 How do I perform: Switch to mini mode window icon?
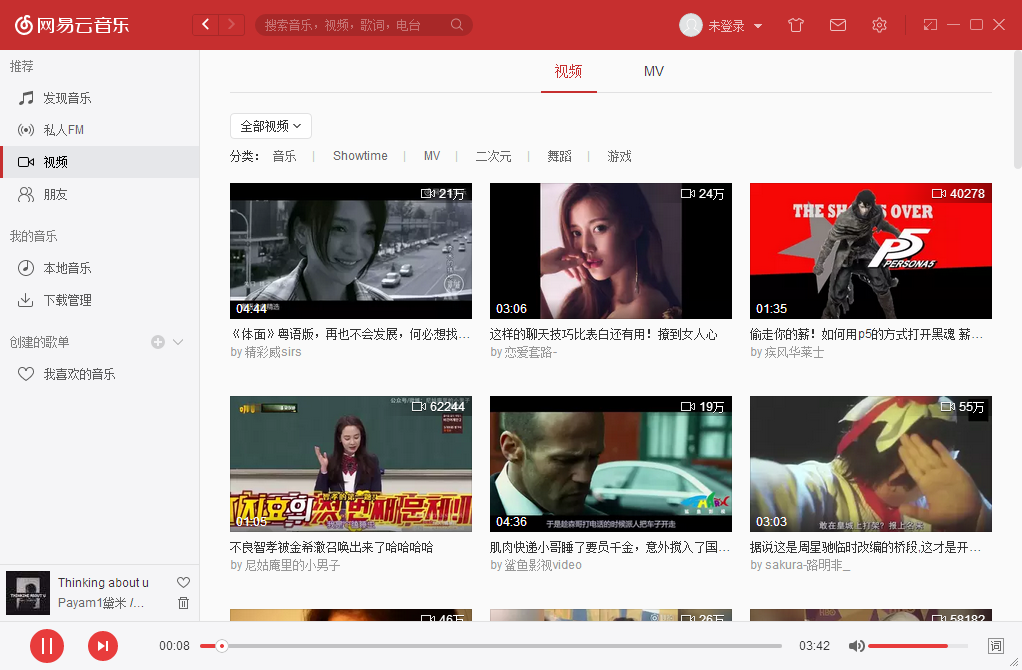click(x=930, y=25)
